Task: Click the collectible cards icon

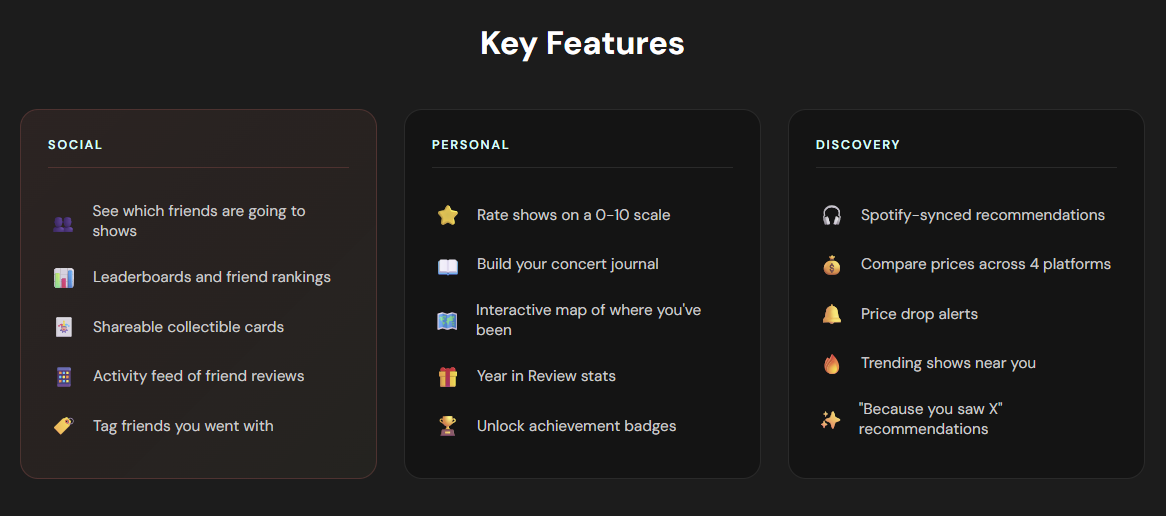Action: pyautogui.click(x=64, y=327)
